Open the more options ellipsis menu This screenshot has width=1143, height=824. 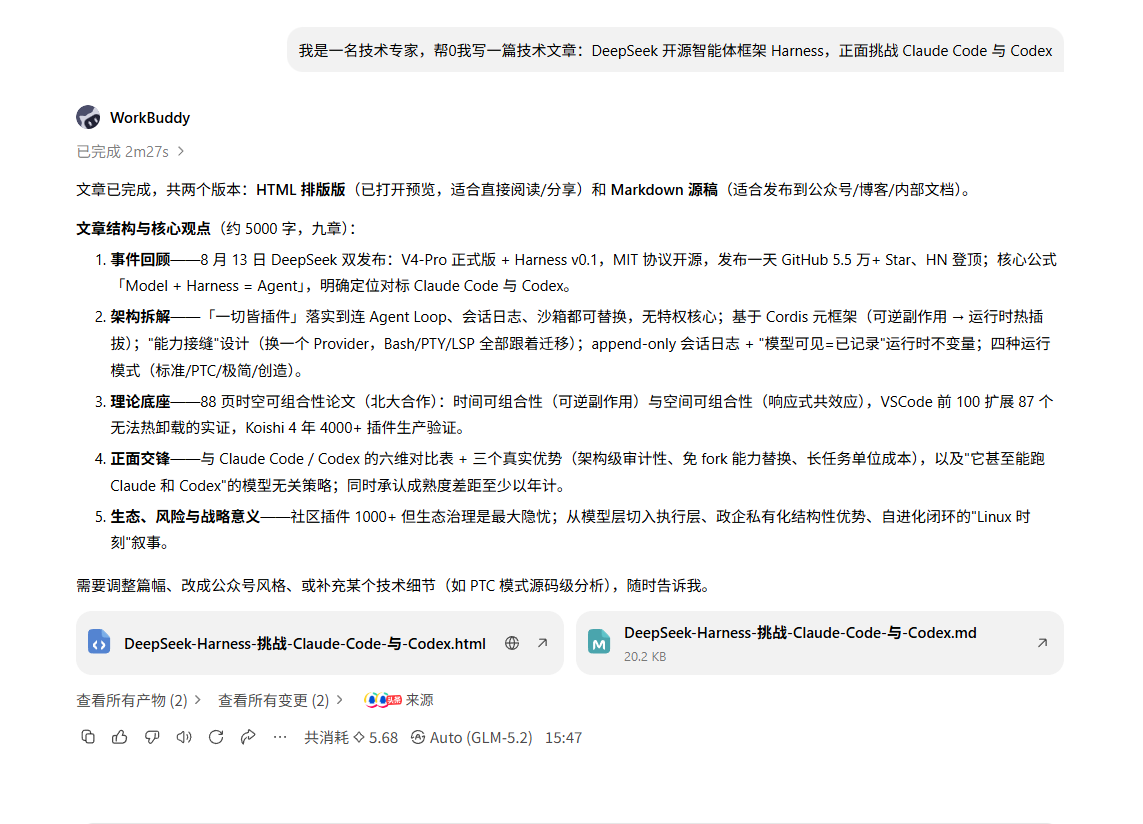280,737
